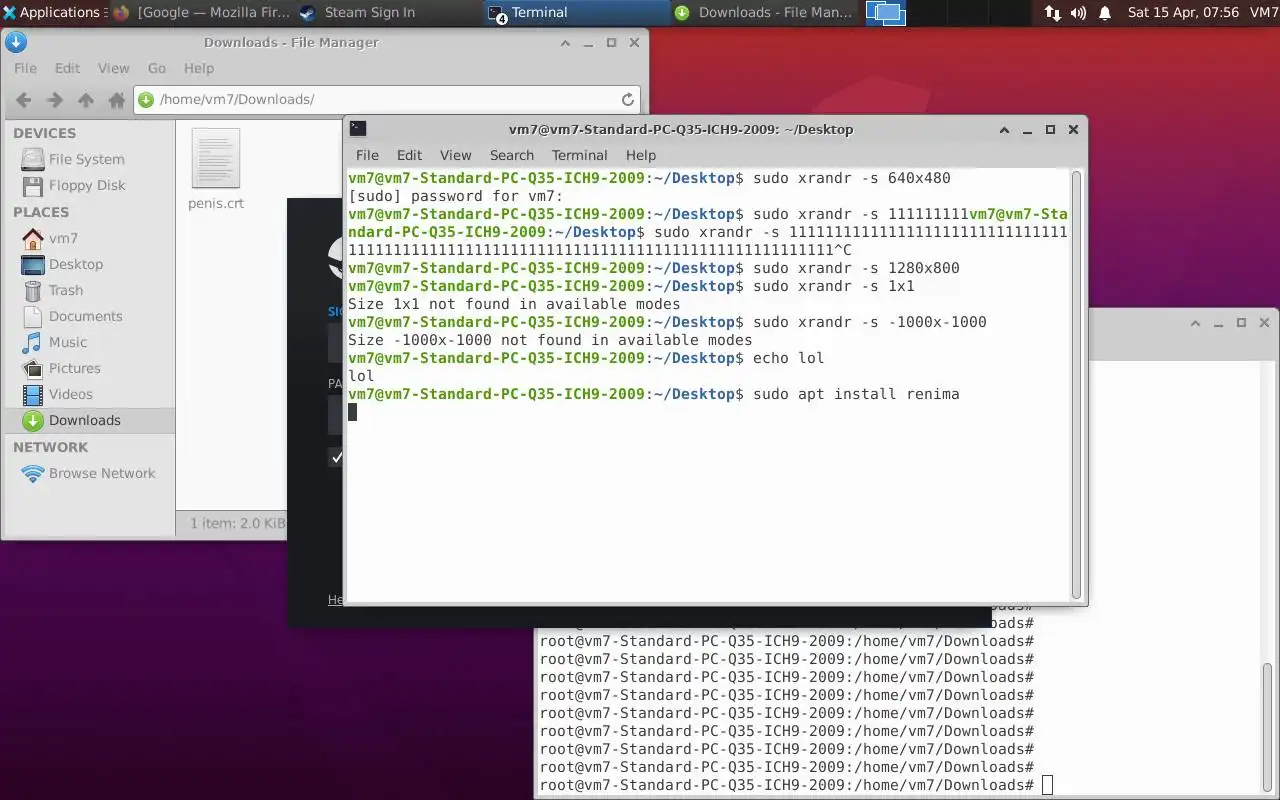
Task: Select Floppy Disk in sidebar
Action: click(x=87, y=185)
